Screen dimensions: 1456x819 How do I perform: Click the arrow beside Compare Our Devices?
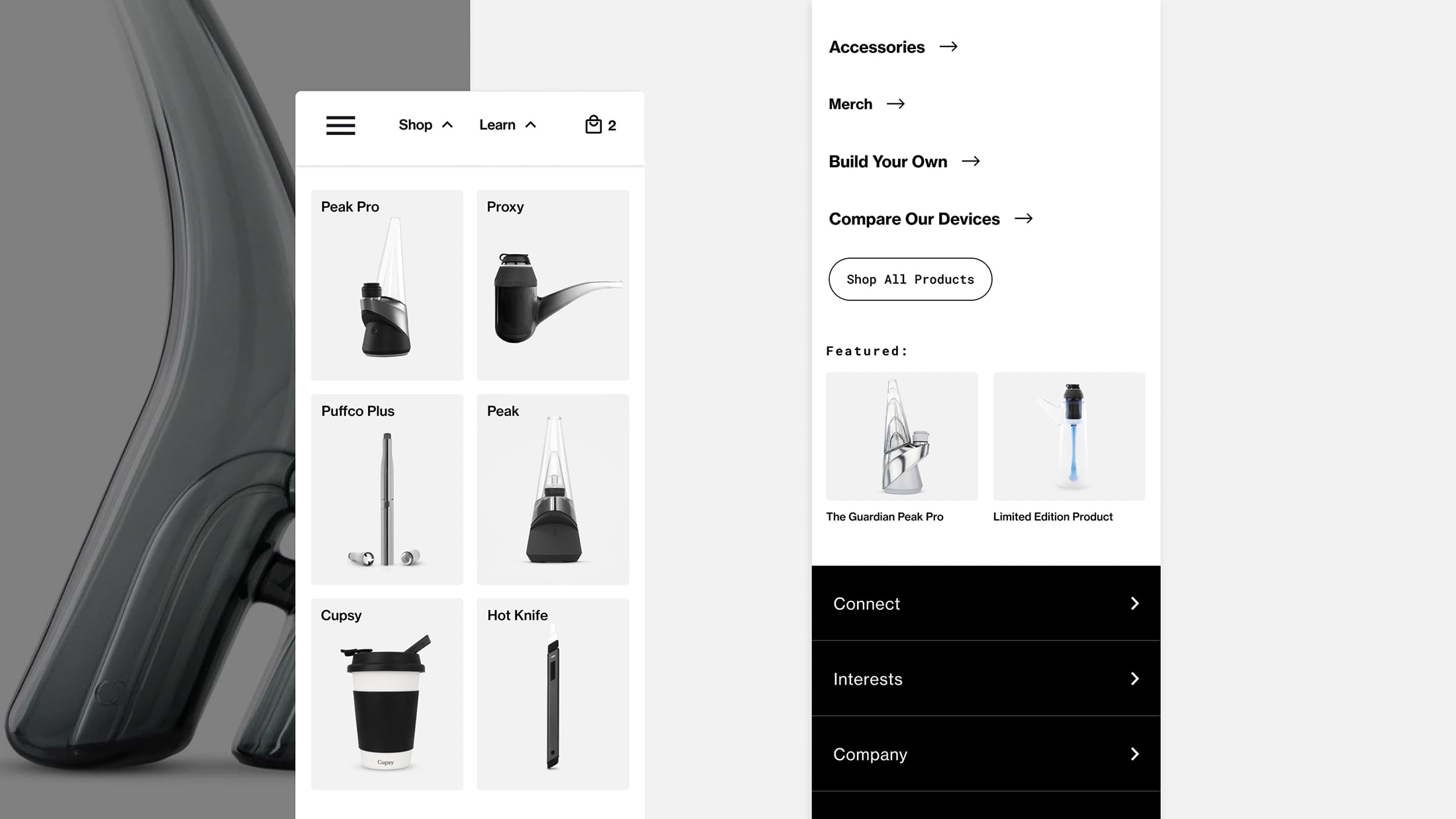pos(1023,218)
